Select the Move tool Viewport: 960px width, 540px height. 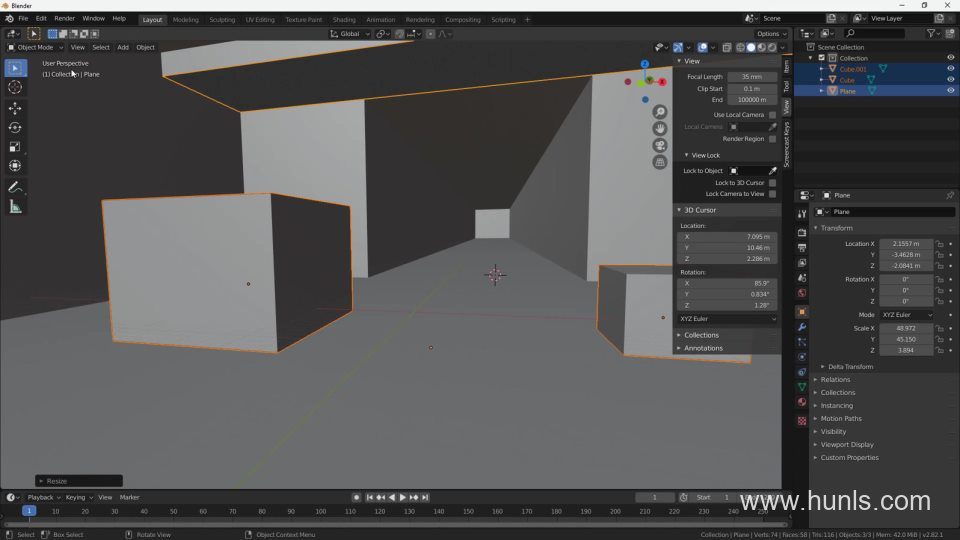tap(15, 108)
